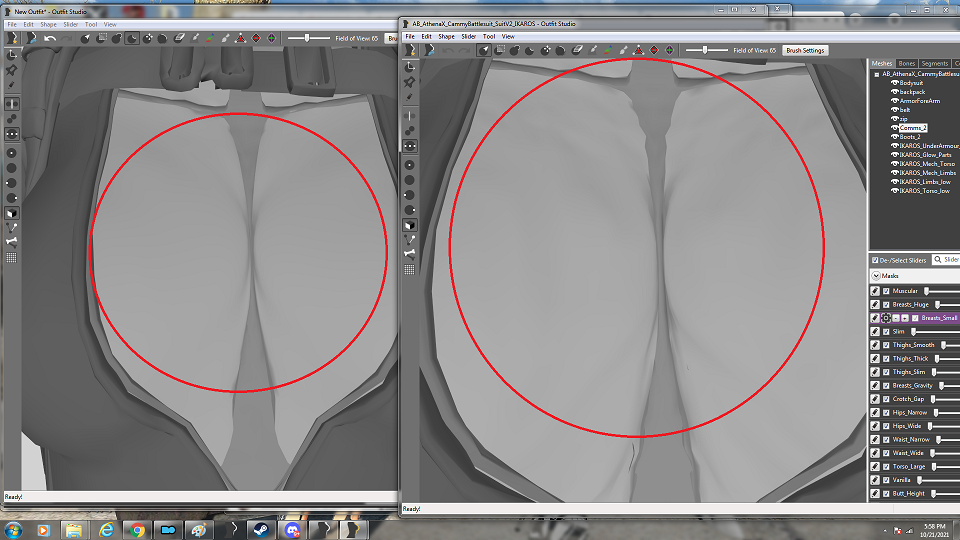
Task: Select the Comms_2 mesh in the tree
Action: 913,128
